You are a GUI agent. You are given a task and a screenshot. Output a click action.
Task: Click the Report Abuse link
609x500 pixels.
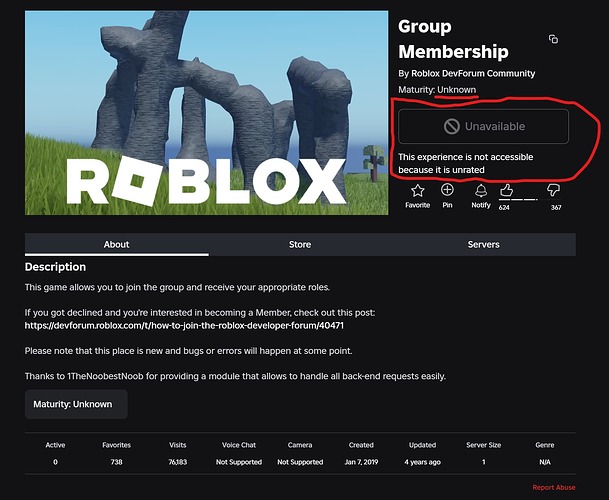554,487
